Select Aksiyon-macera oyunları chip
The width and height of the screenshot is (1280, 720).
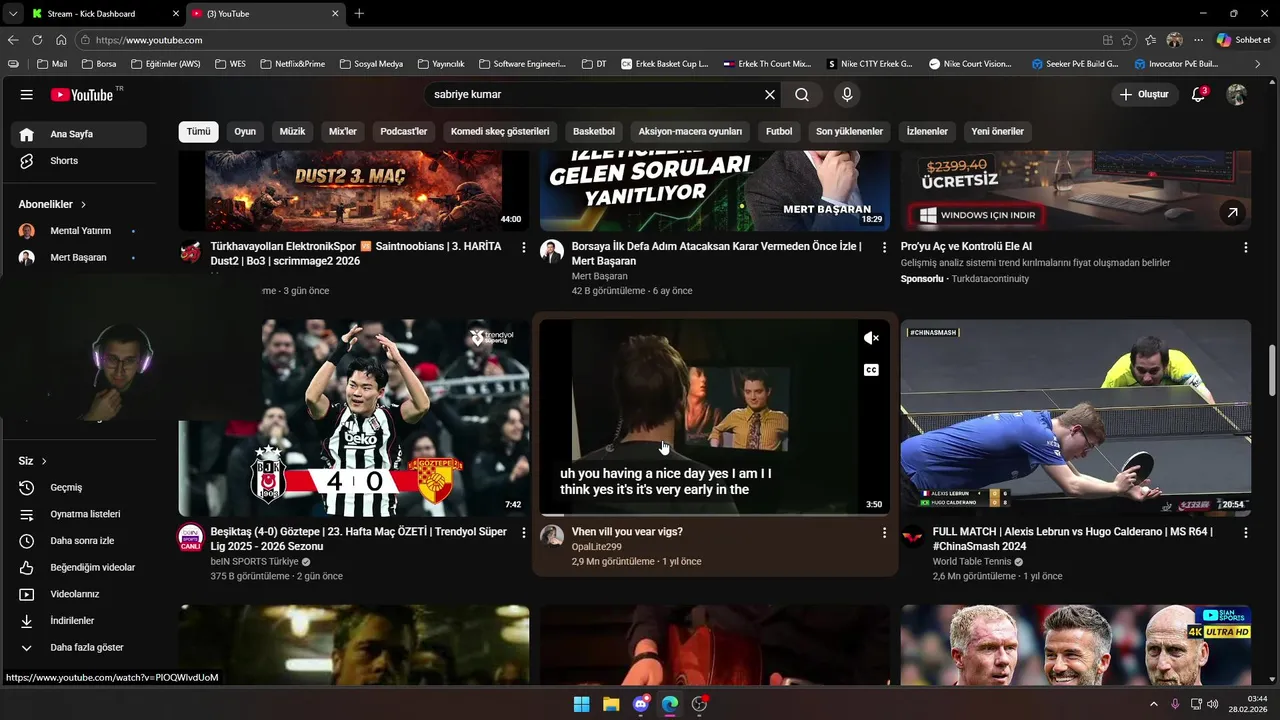[x=690, y=131]
